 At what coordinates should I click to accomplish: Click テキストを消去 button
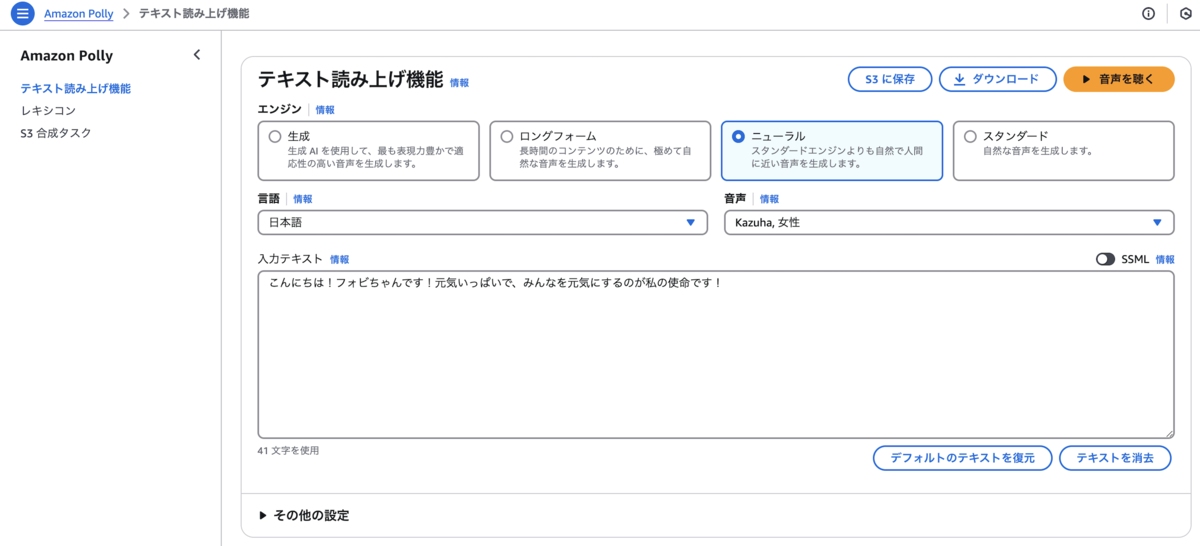(x=1116, y=458)
